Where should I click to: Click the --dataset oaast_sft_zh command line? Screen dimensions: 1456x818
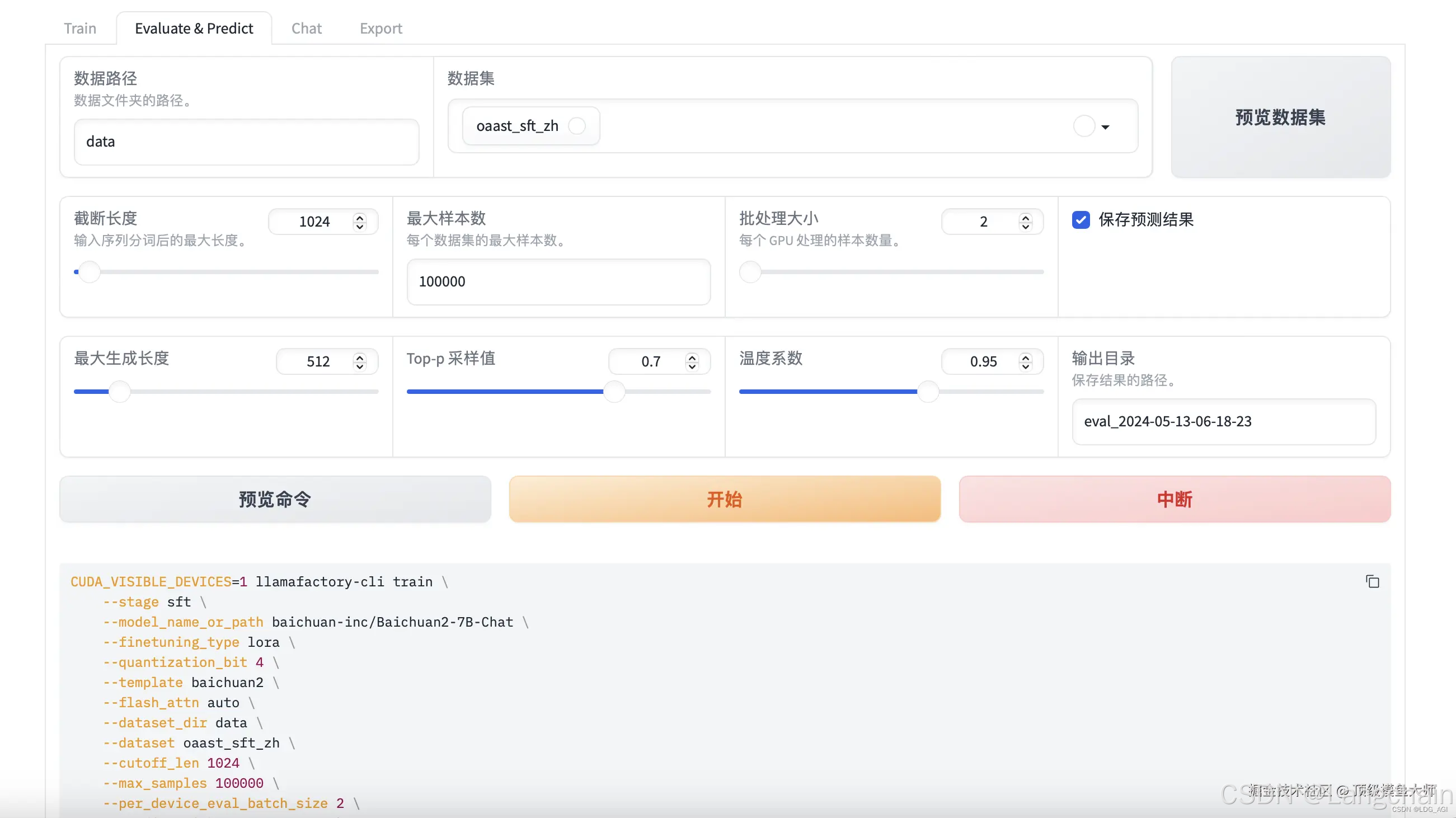pyautogui.click(x=199, y=743)
